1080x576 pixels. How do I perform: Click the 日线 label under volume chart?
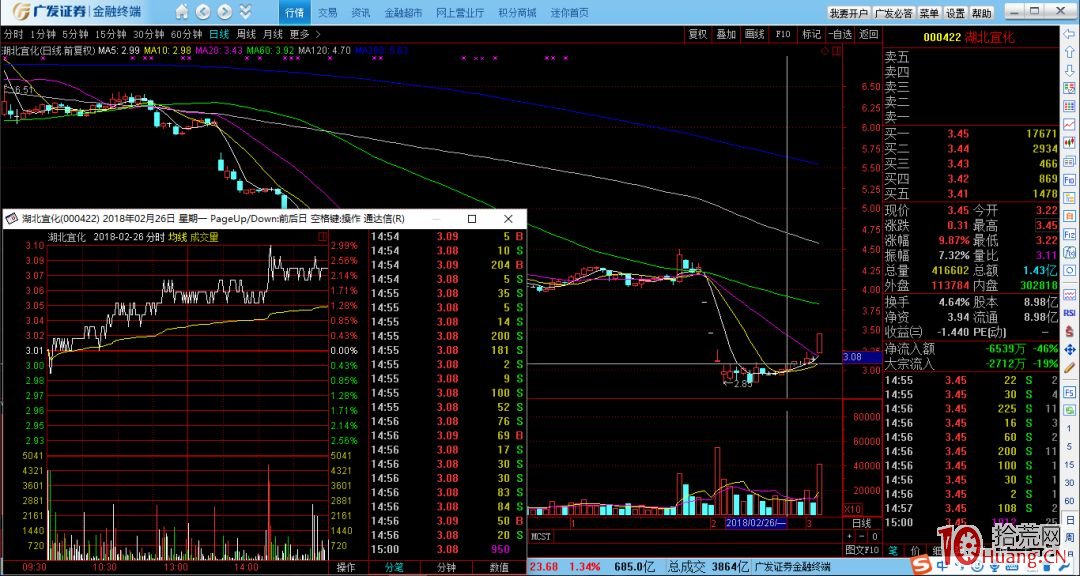(x=861, y=523)
